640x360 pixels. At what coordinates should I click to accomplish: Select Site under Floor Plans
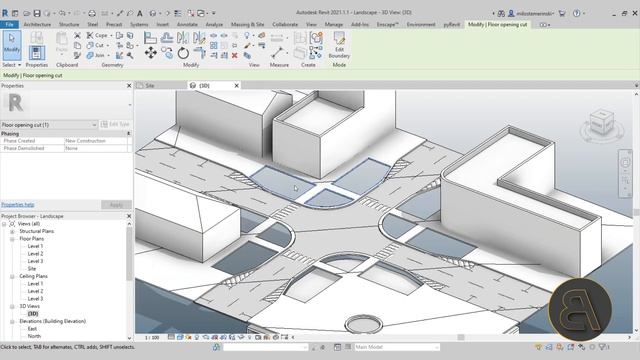[x=32, y=269]
